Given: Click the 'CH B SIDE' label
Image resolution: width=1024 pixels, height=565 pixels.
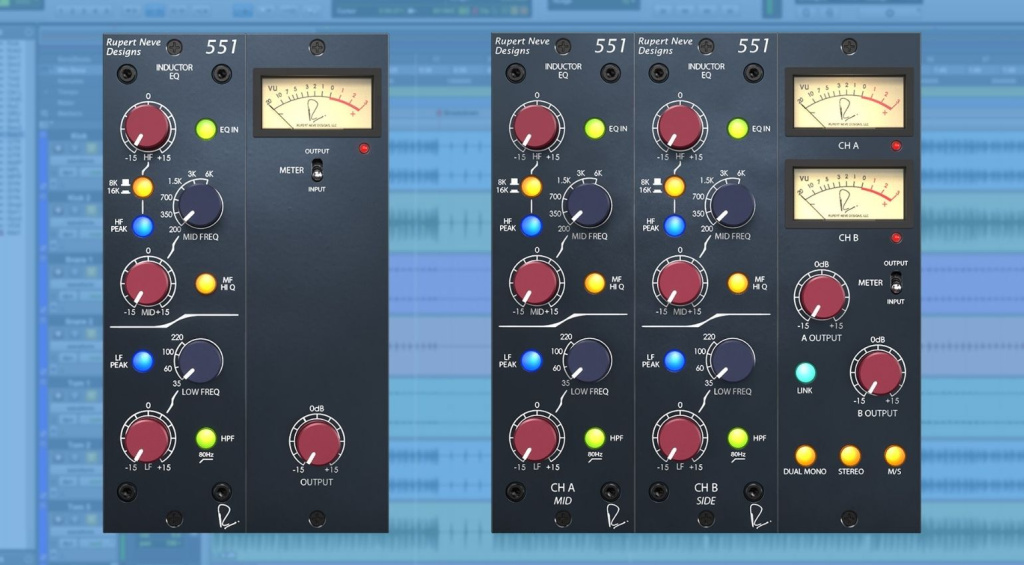Looking at the screenshot, I should (706, 494).
